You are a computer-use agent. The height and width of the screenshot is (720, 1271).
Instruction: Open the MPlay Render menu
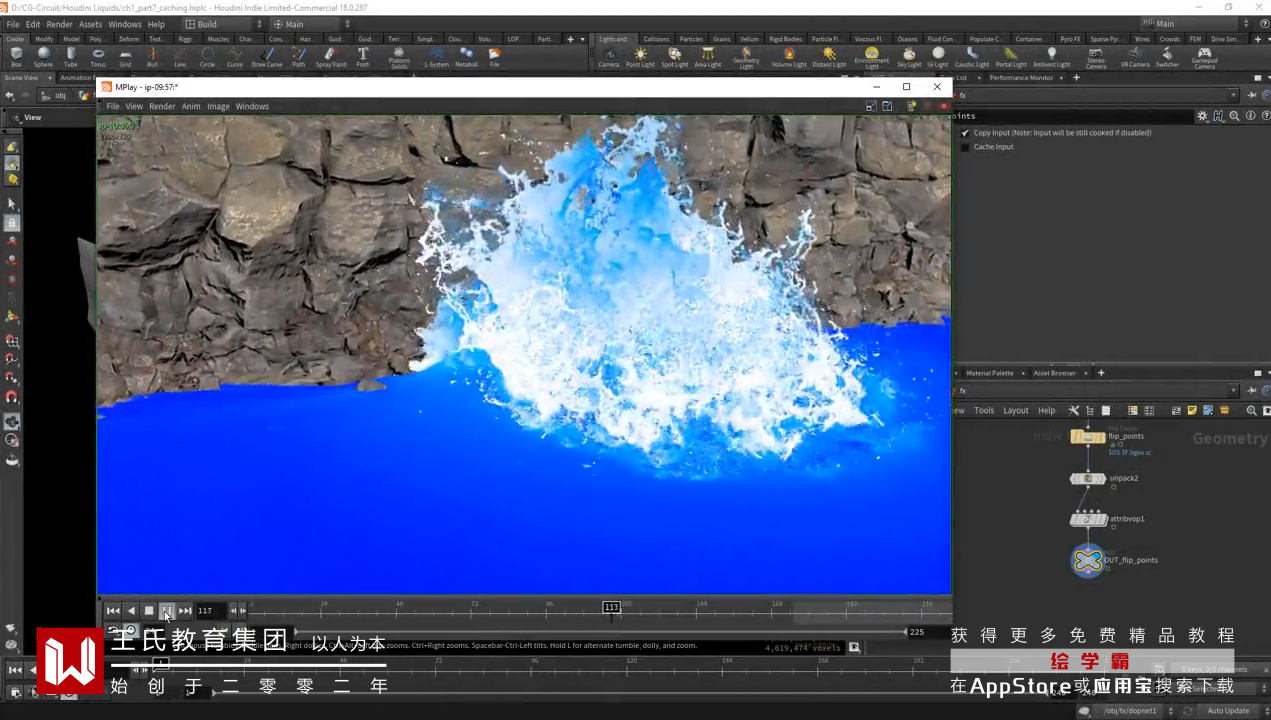pos(162,106)
